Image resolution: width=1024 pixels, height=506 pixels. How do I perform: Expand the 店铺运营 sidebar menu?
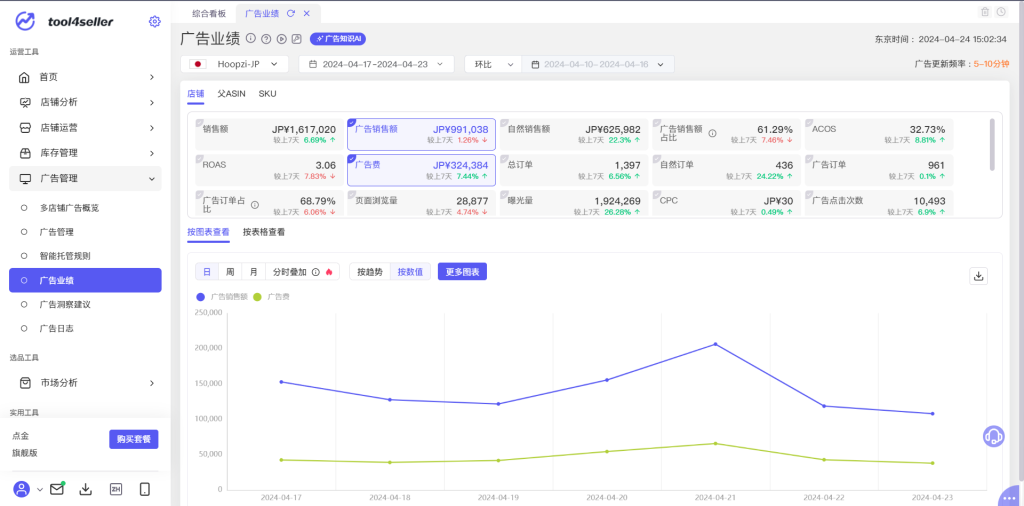coord(152,128)
